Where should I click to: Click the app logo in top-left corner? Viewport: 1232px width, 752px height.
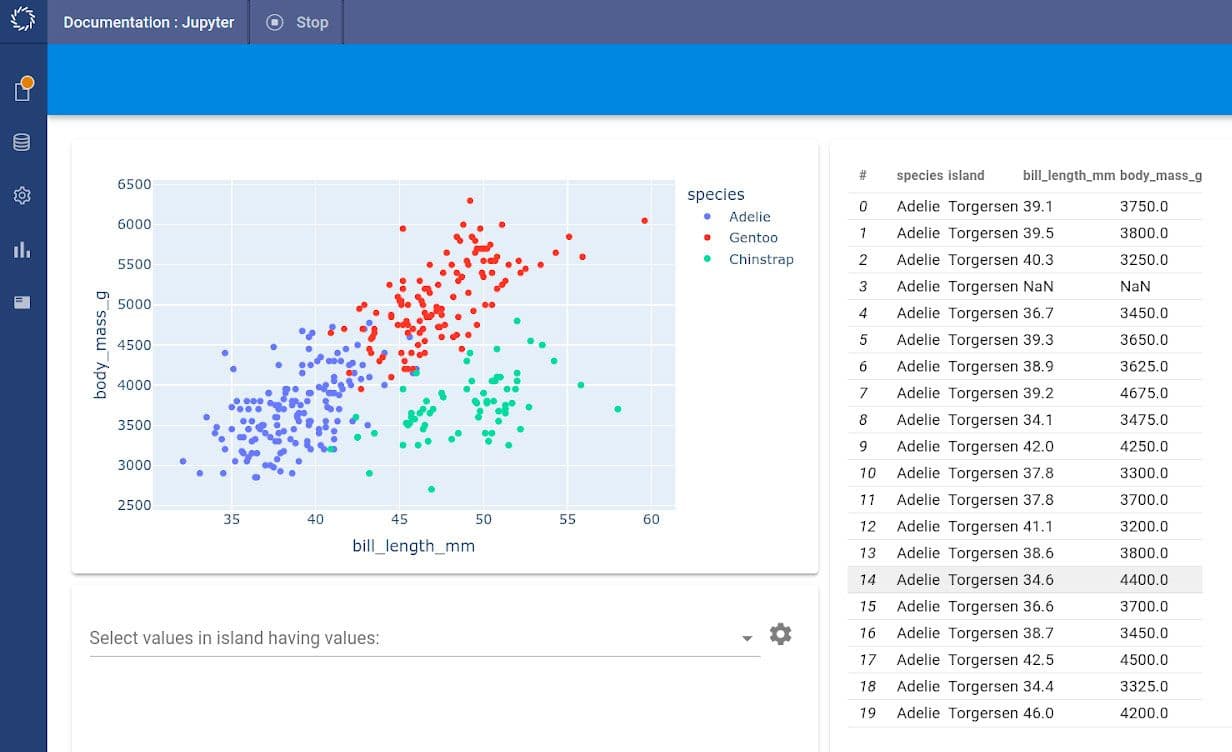[x=22, y=21]
